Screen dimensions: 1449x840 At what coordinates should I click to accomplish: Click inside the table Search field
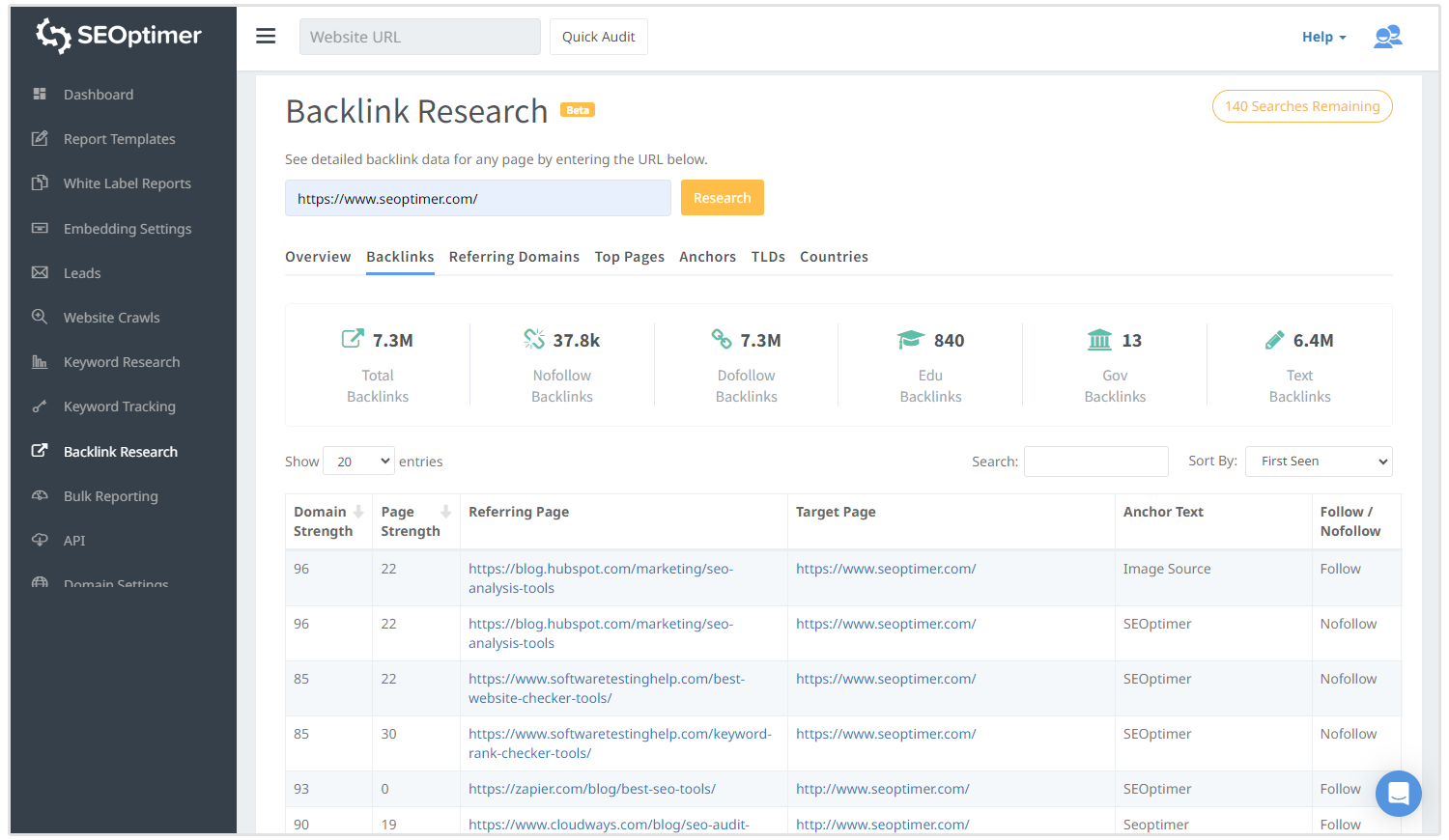pos(1095,461)
